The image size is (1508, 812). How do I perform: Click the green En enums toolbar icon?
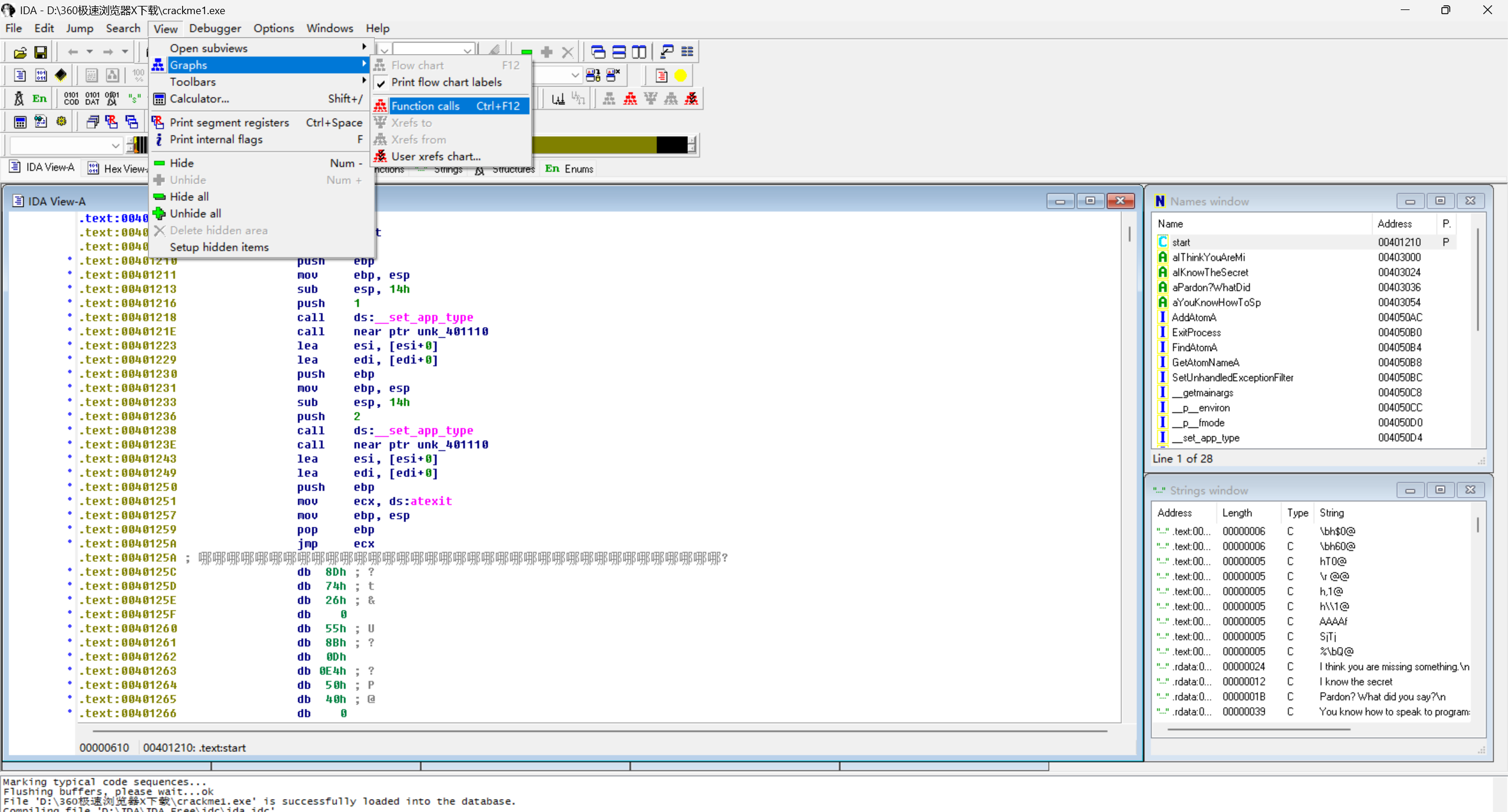[x=39, y=98]
